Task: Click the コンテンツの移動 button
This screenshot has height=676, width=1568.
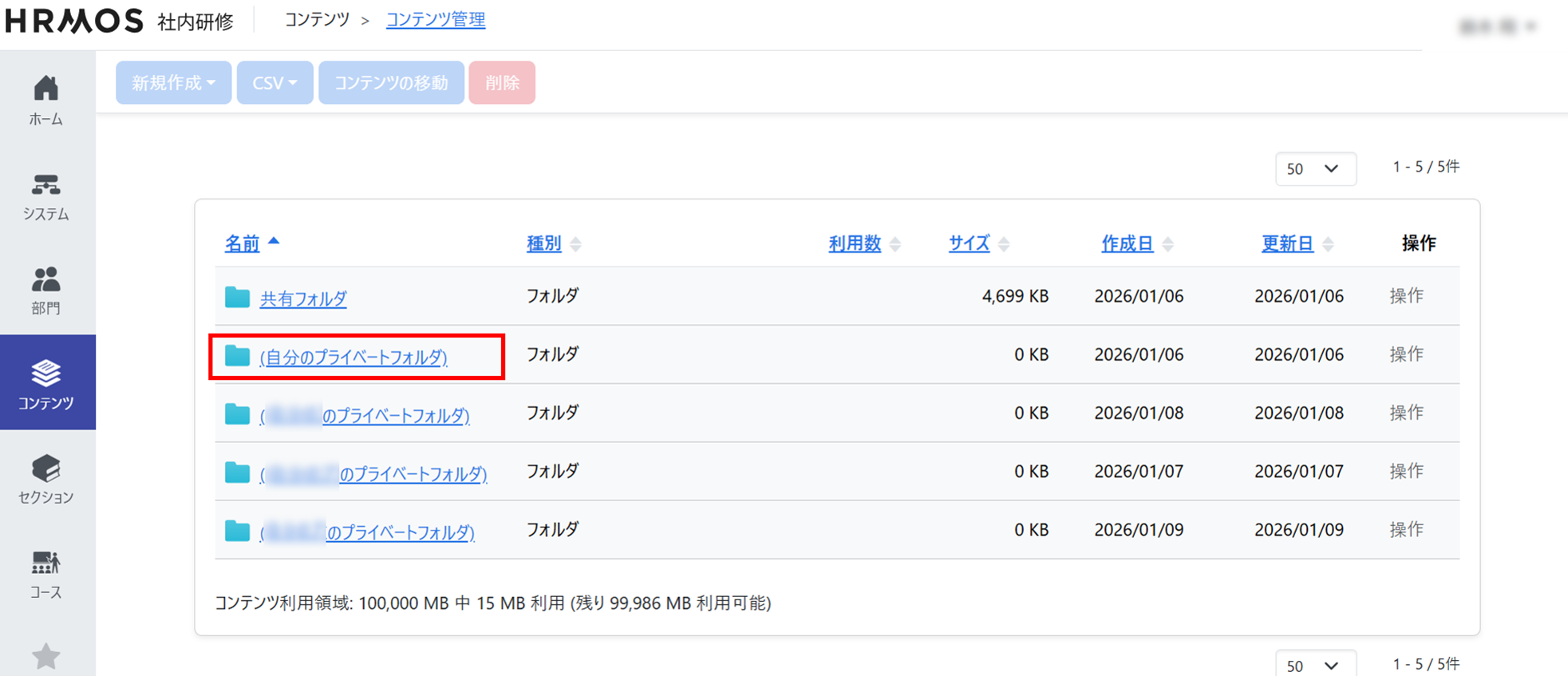Action: (x=391, y=83)
